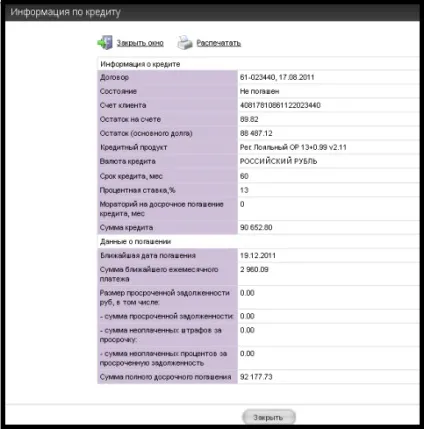Viewport: 424px width, 429px height.
Task: Select loan term value 60
Action: [244, 176]
